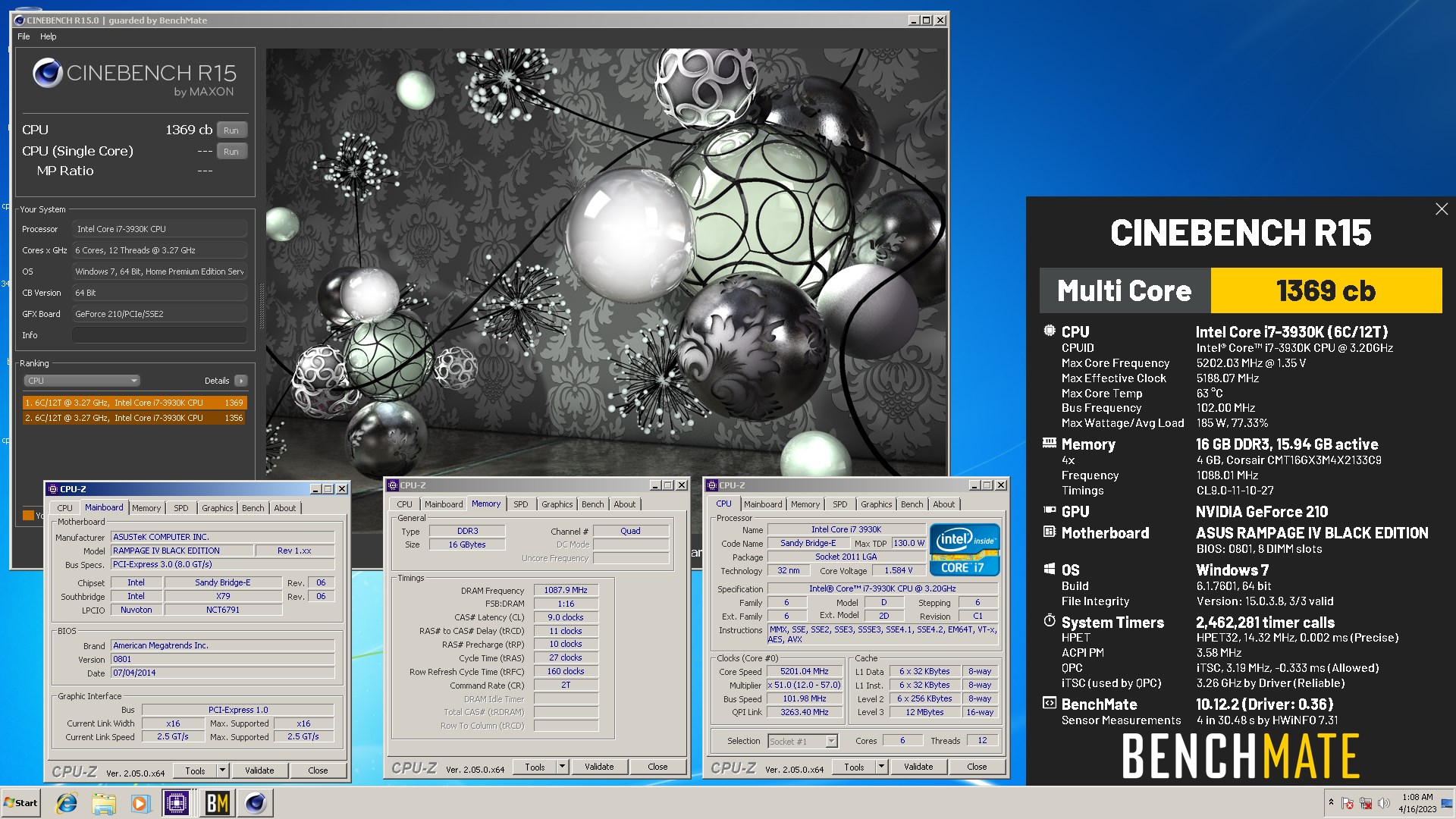Open the Ranking category dropdown showing CPU
The height and width of the screenshot is (819, 1456).
(x=82, y=381)
